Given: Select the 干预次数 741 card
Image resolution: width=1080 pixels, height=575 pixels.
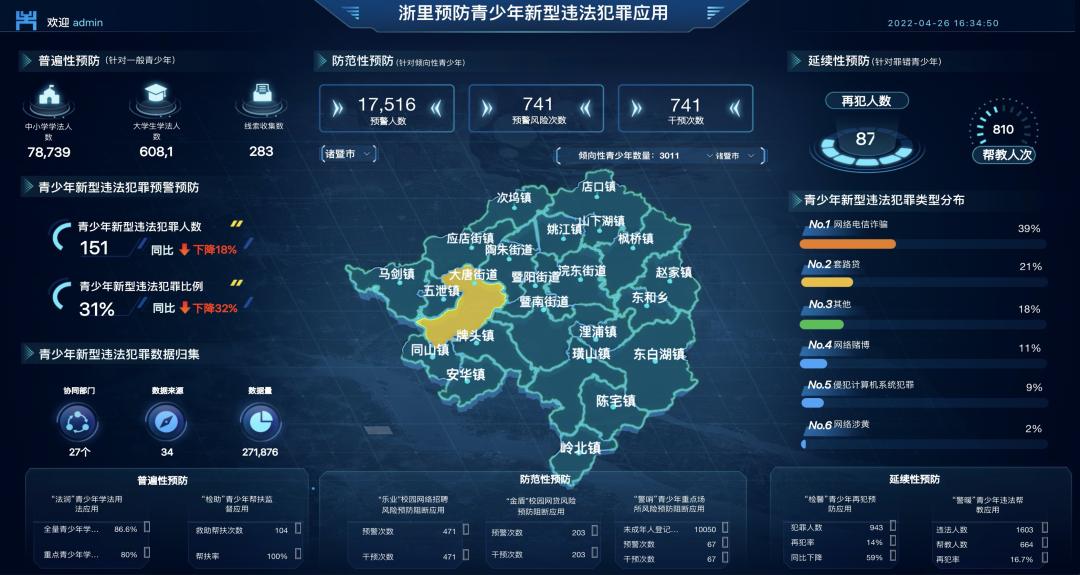Looking at the screenshot, I should tap(685, 108).
